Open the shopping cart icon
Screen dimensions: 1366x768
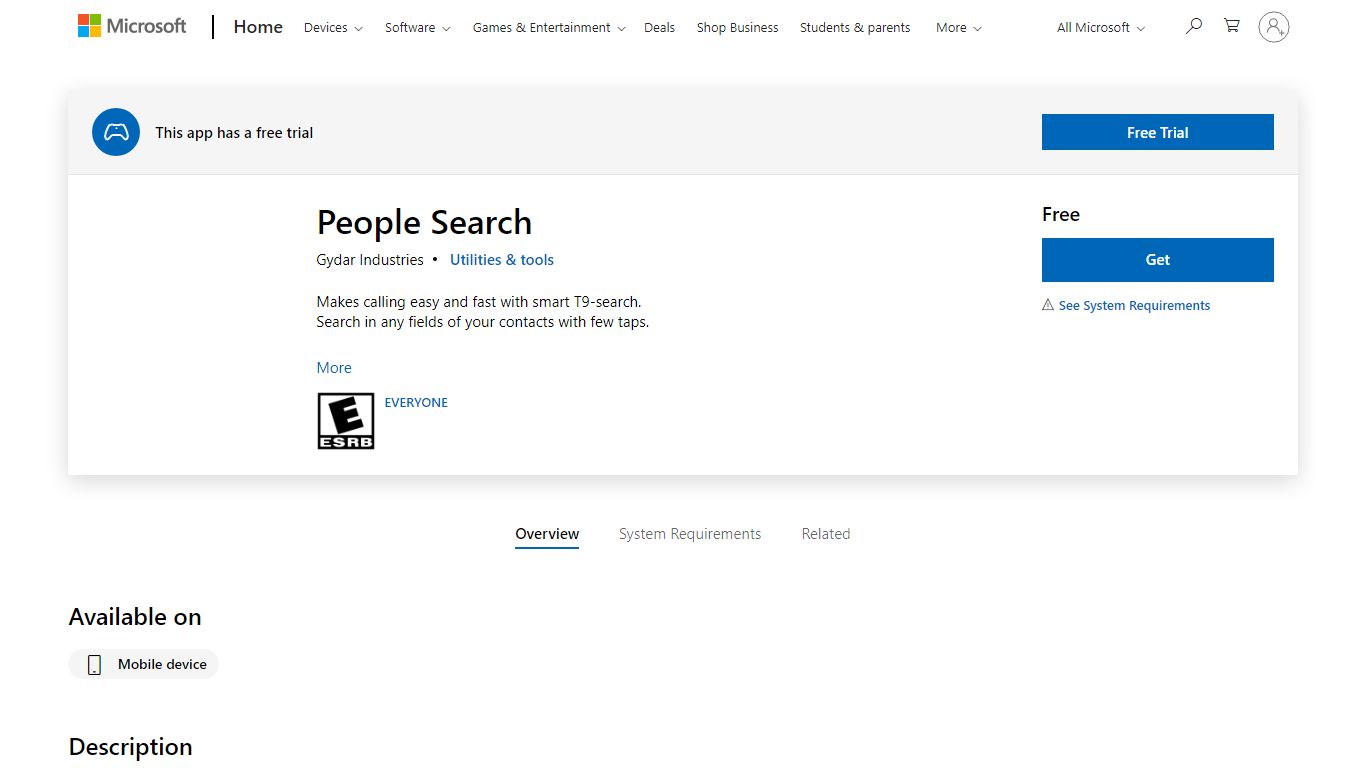point(1232,27)
